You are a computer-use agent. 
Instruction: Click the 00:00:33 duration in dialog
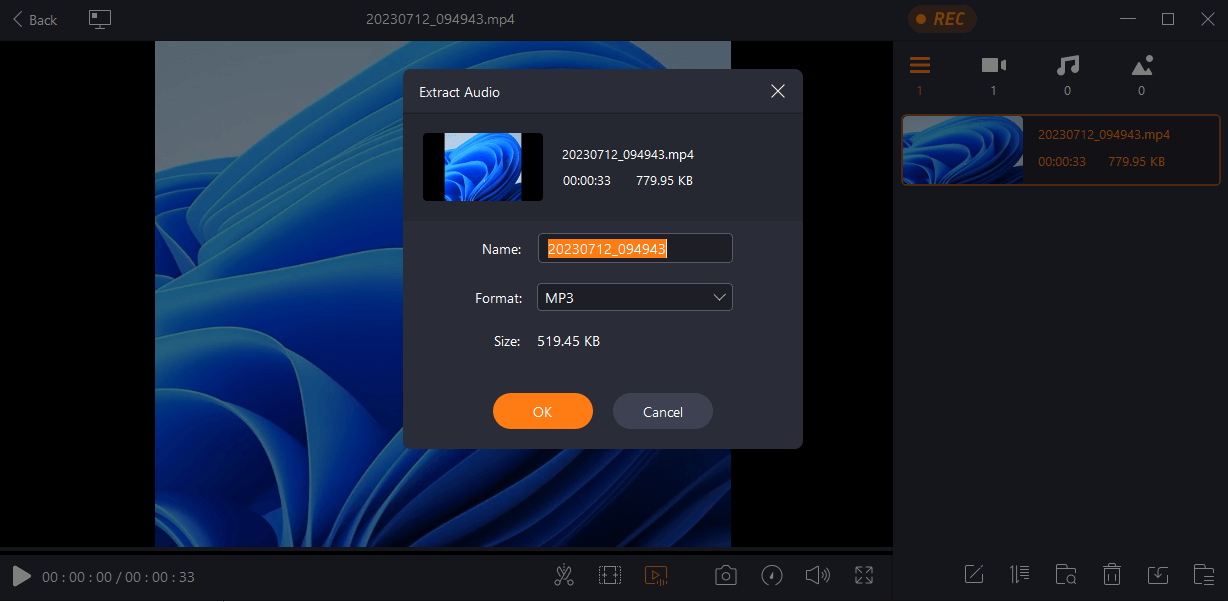(587, 181)
